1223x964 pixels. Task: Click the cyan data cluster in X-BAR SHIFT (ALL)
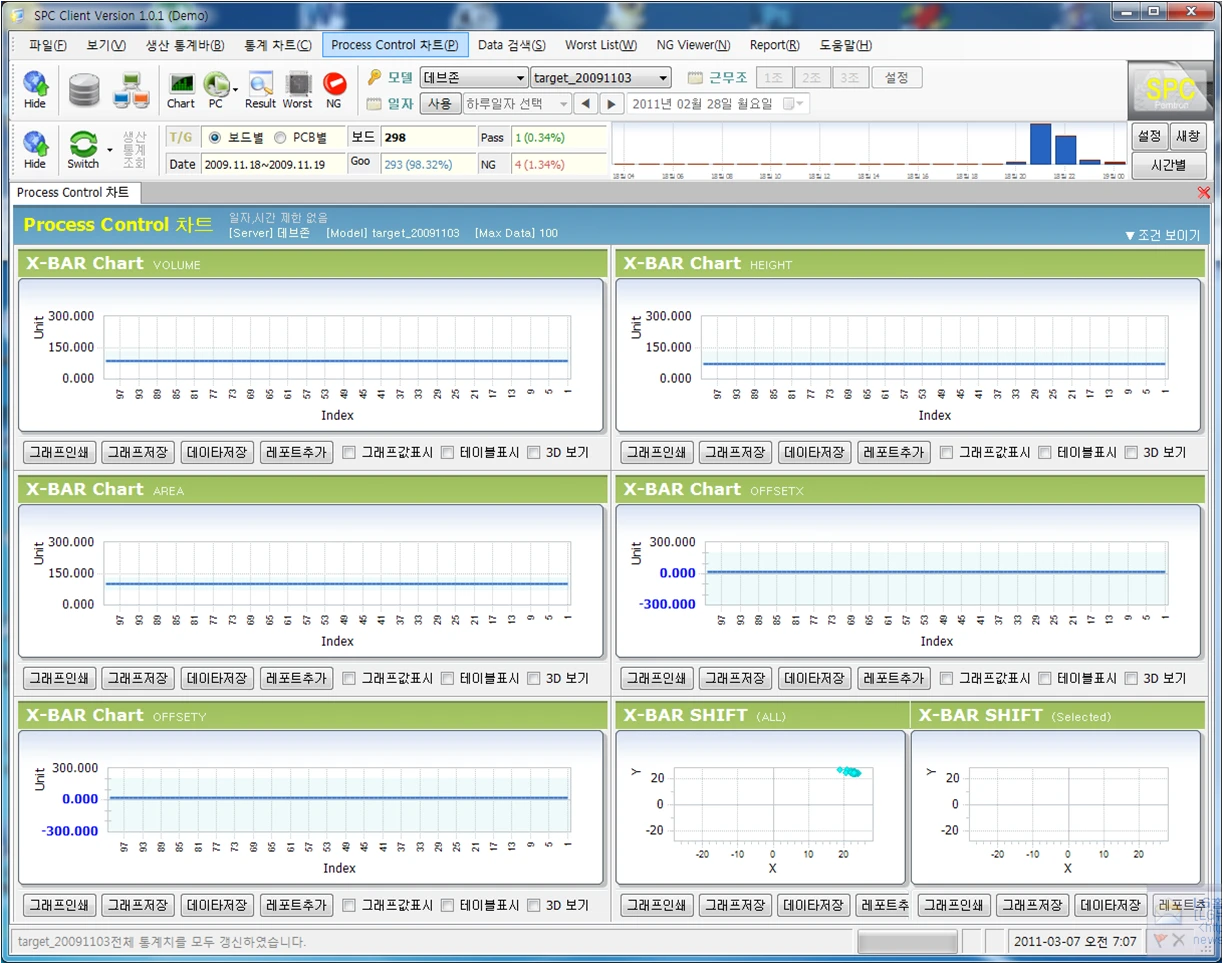pyautogui.click(x=849, y=771)
